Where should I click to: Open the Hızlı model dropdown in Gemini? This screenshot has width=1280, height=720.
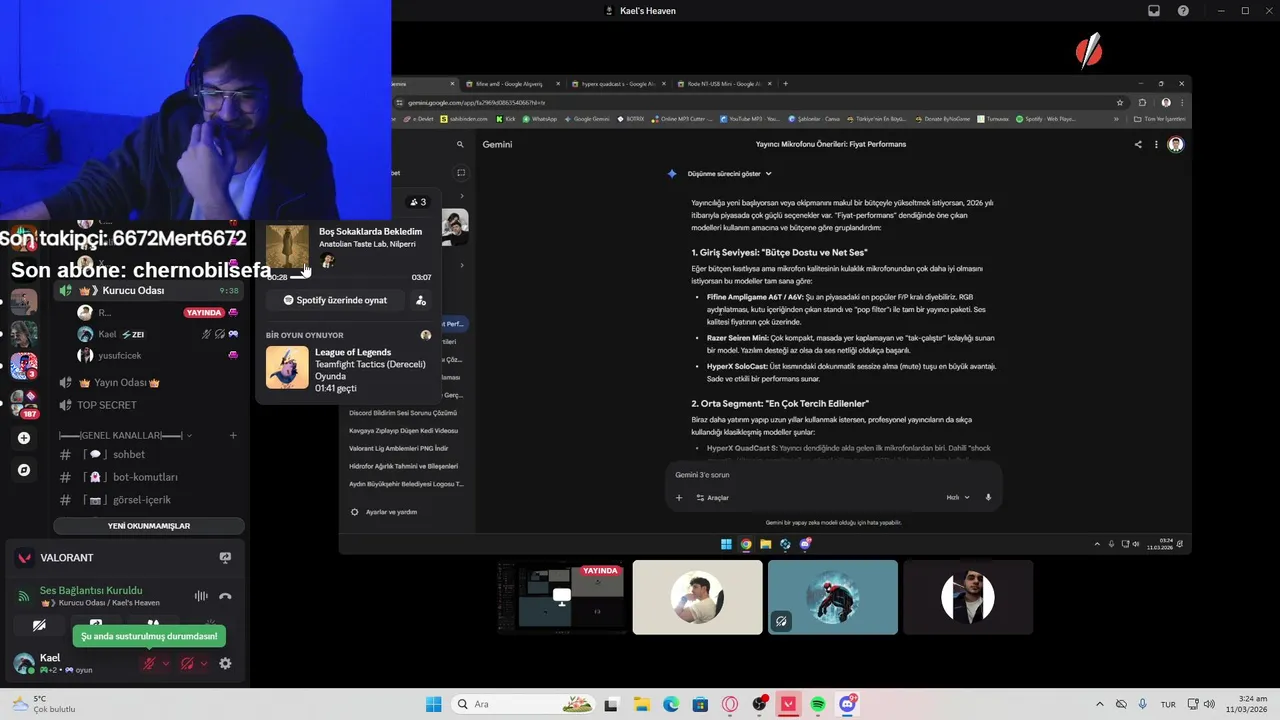(x=958, y=497)
